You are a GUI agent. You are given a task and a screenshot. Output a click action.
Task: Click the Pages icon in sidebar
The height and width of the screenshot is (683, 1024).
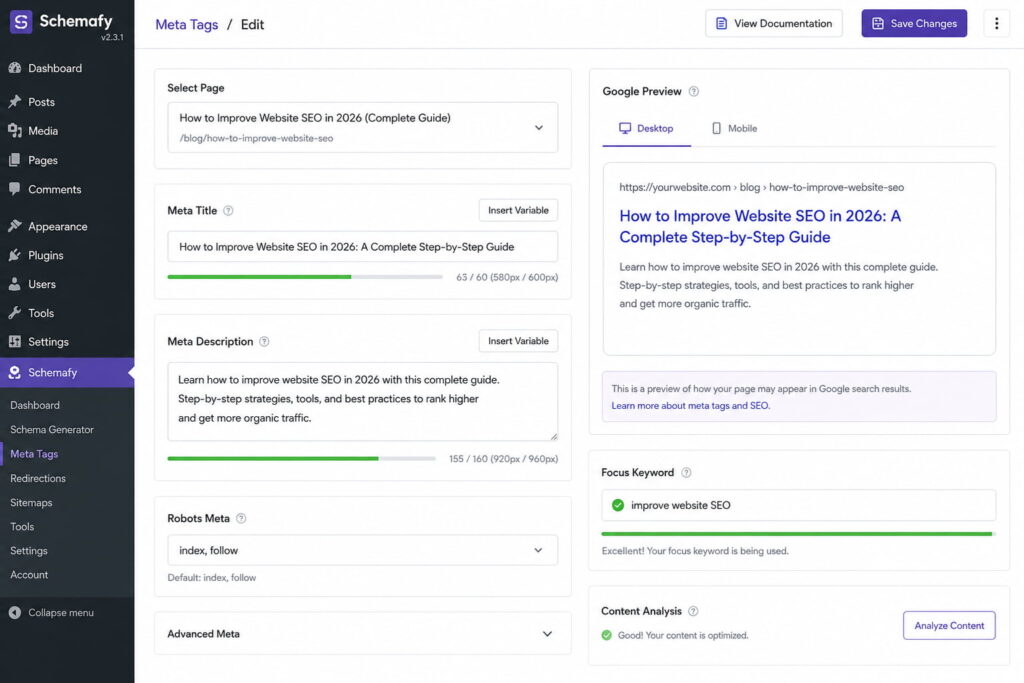click(14, 160)
